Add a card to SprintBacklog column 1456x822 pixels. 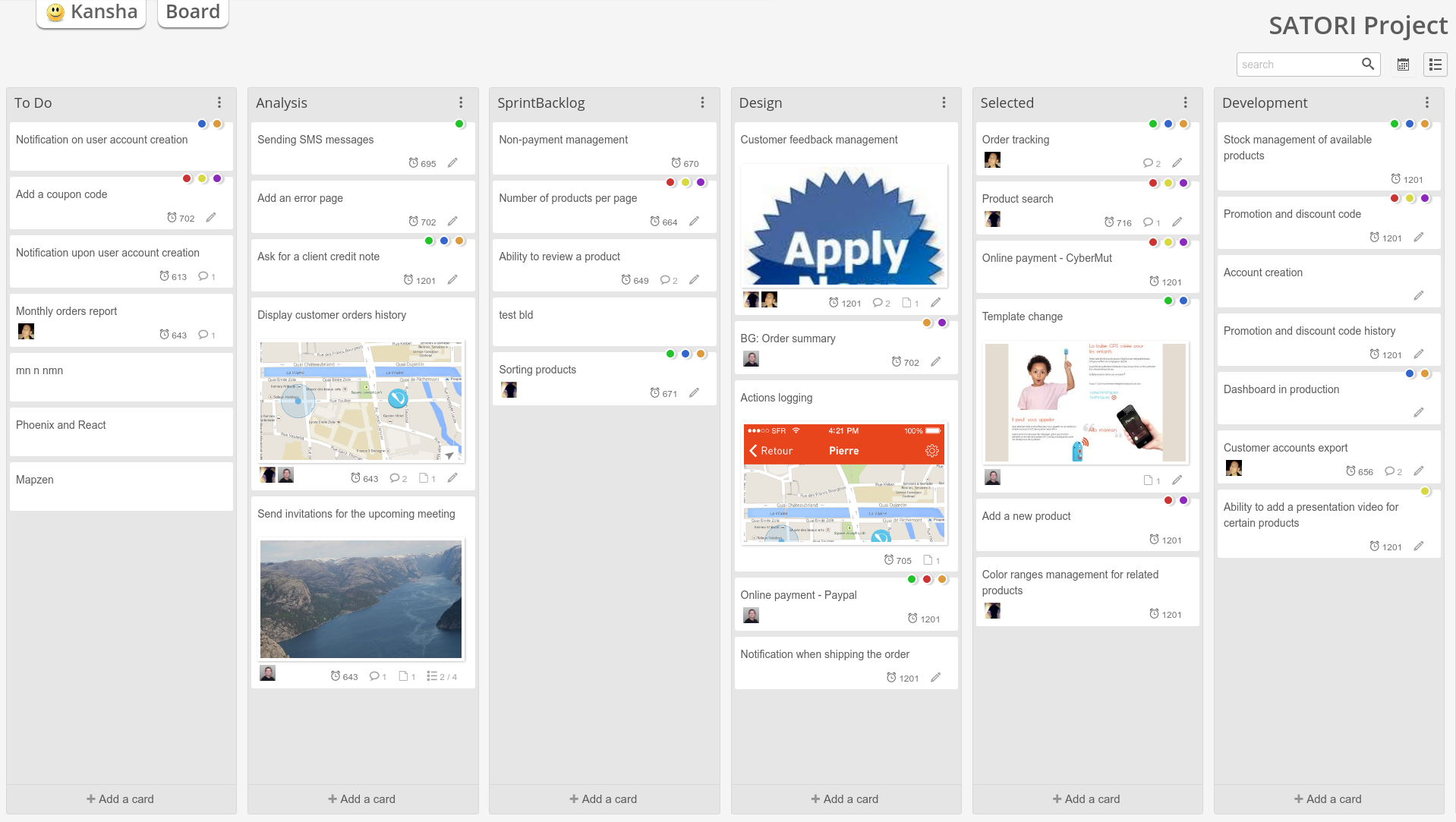pyautogui.click(x=604, y=798)
